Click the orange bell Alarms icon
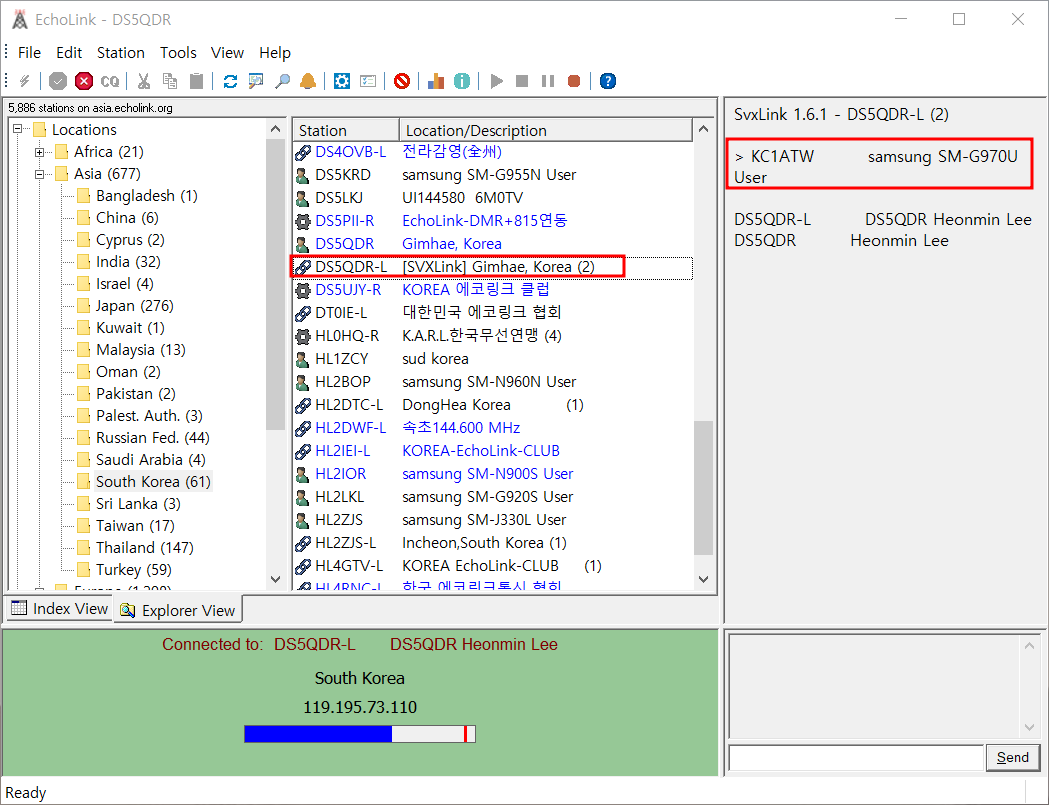The height and width of the screenshot is (805, 1049). [x=308, y=81]
